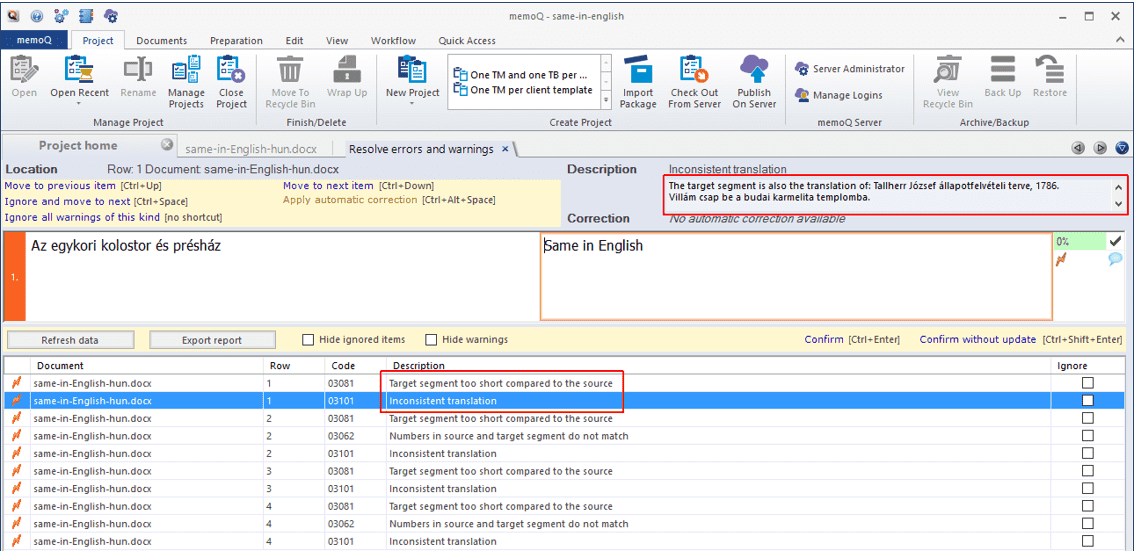Screen dimensions: 1136x557
Task: Click the tab list dropdown icon
Action: pos(1122,148)
